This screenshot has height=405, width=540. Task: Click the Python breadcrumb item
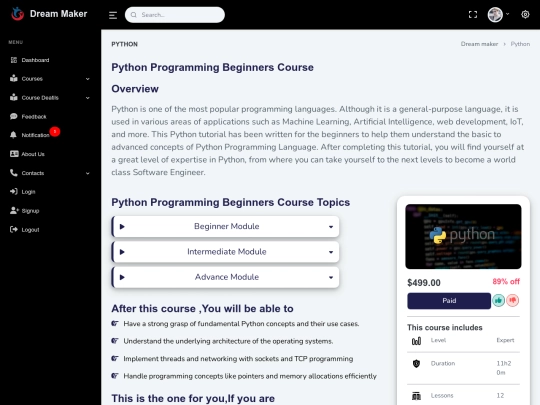tap(520, 44)
